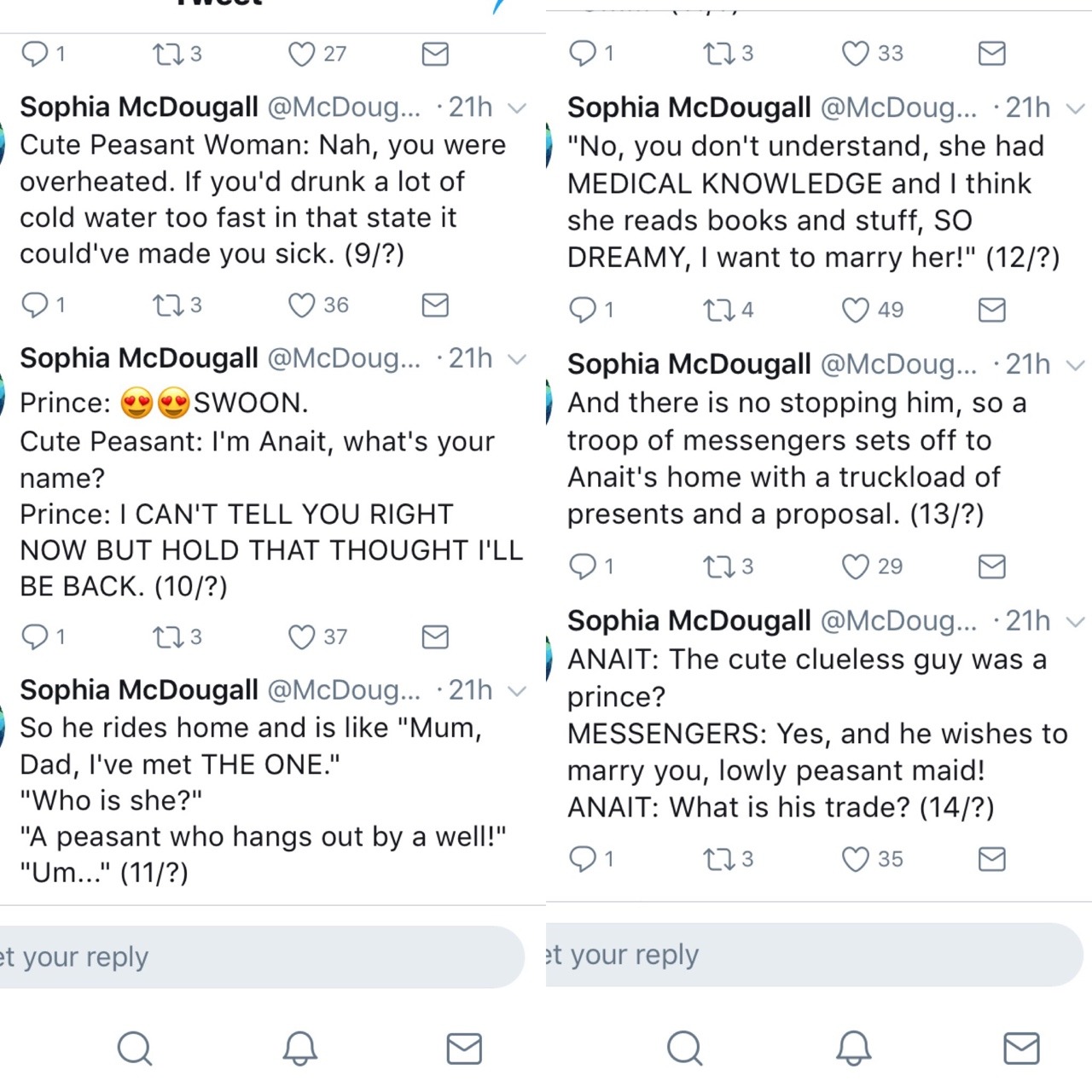Share tweet (13/?) via direct message envelope
This screenshot has height=1092, width=1092.
tap(991, 566)
